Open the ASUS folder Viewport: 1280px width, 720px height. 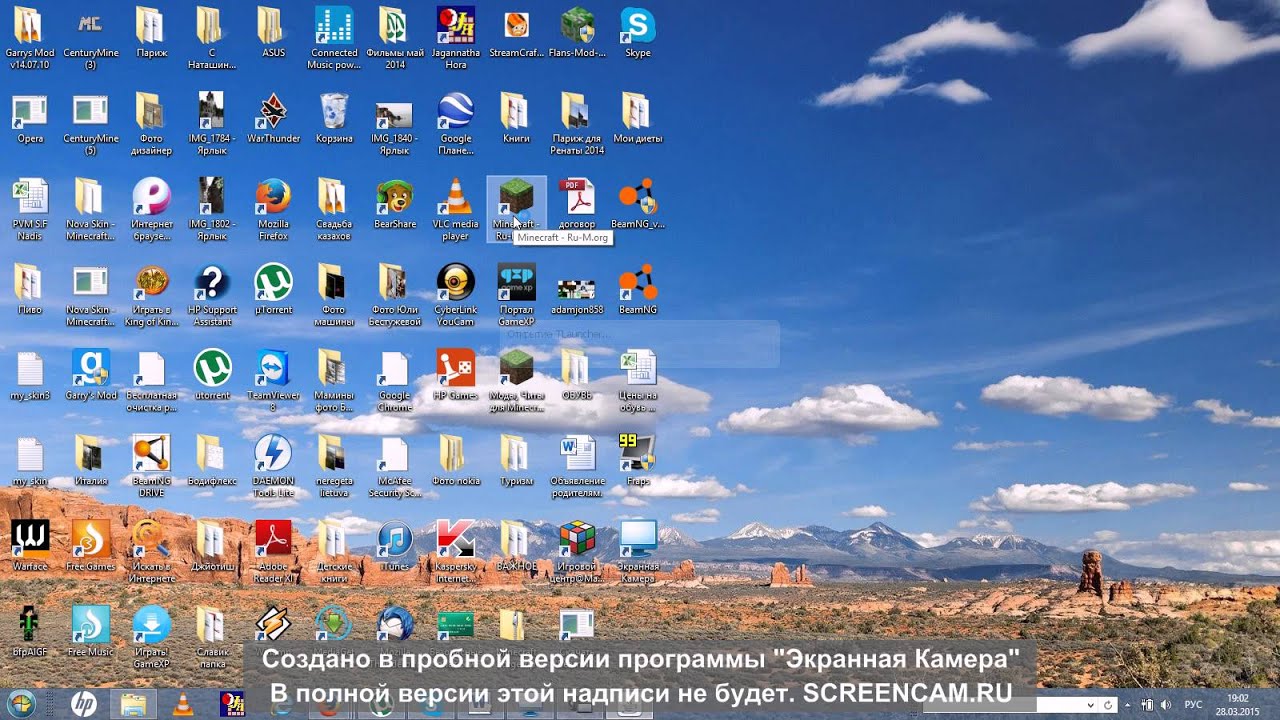point(274,32)
